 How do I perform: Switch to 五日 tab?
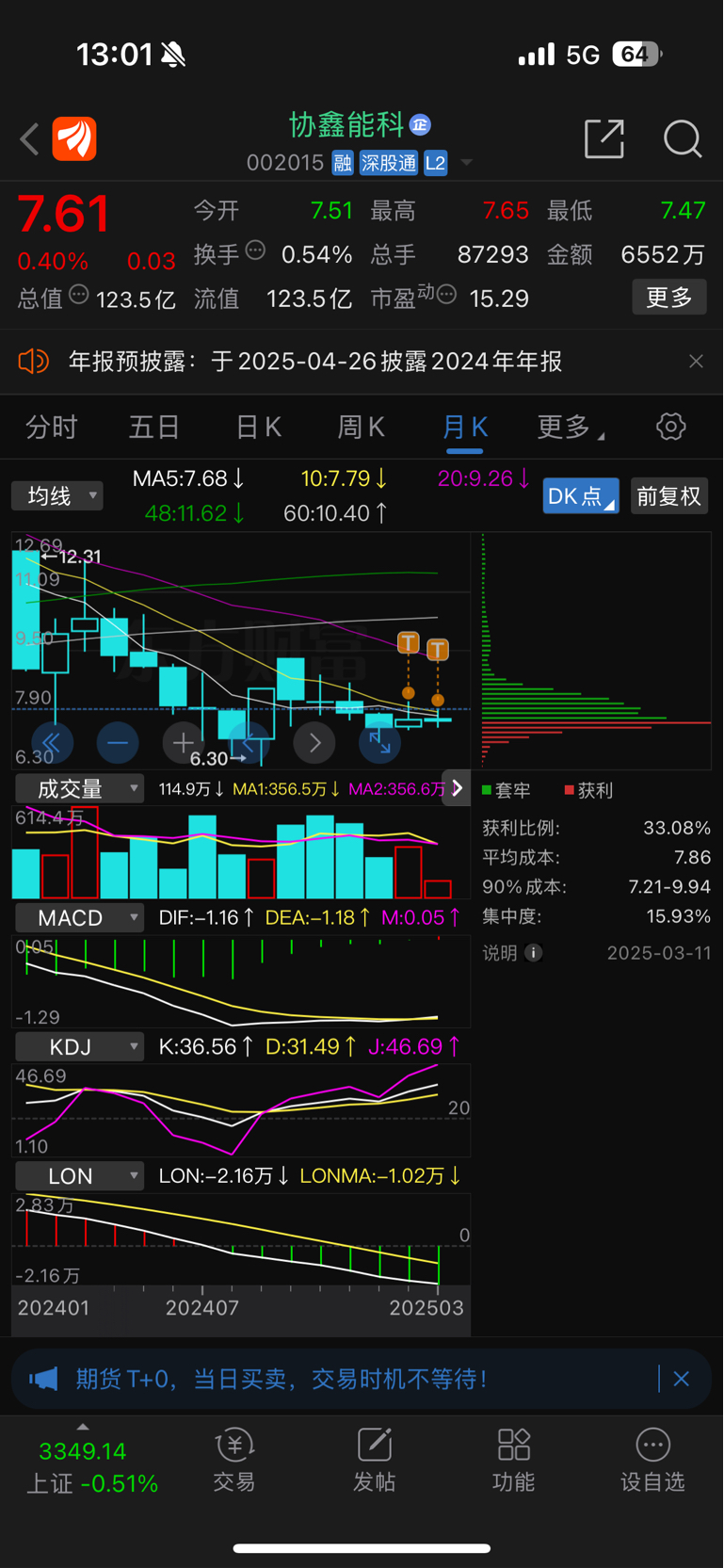pyautogui.click(x=154, y=427)
